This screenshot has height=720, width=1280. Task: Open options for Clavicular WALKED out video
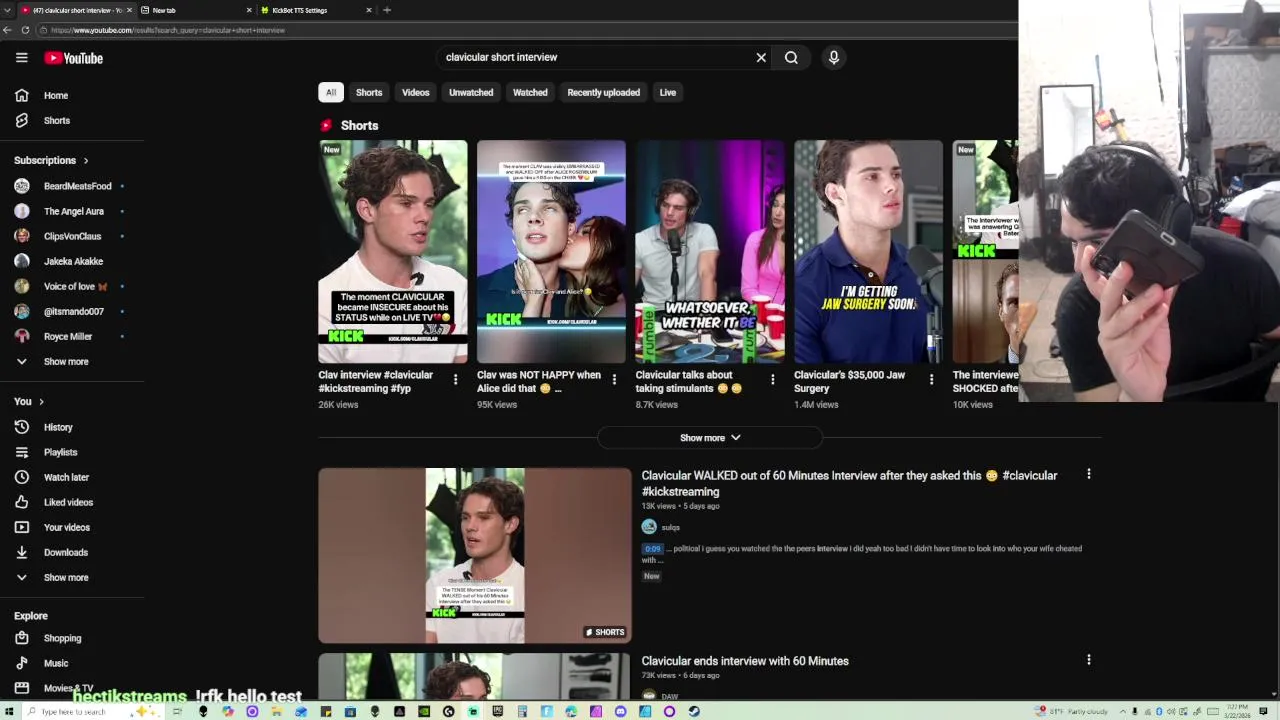[1089, 474]
